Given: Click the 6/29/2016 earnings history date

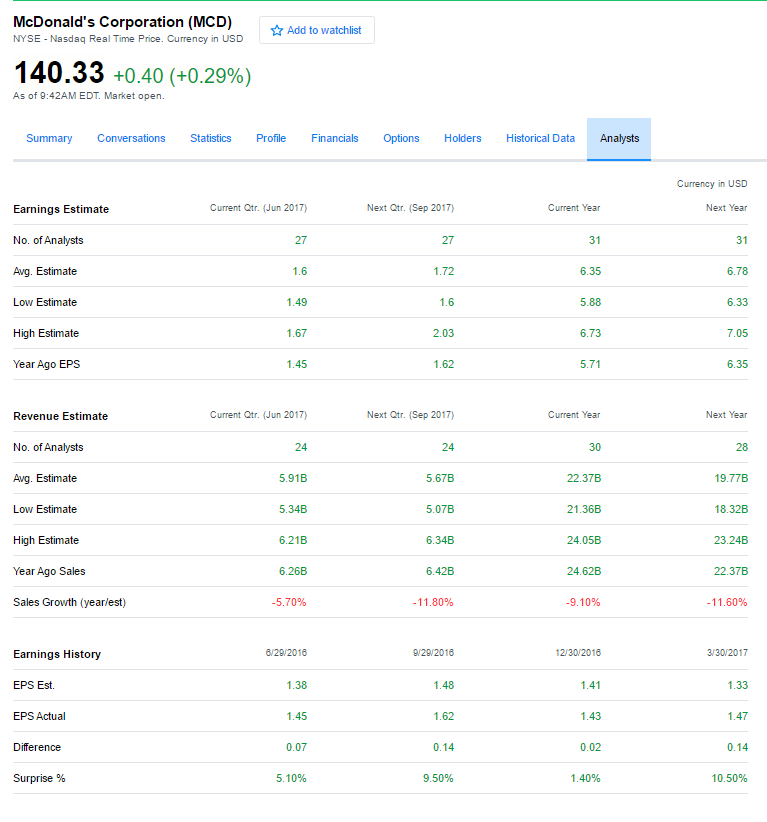Looking at the screenshot, I should pos(286,653).
